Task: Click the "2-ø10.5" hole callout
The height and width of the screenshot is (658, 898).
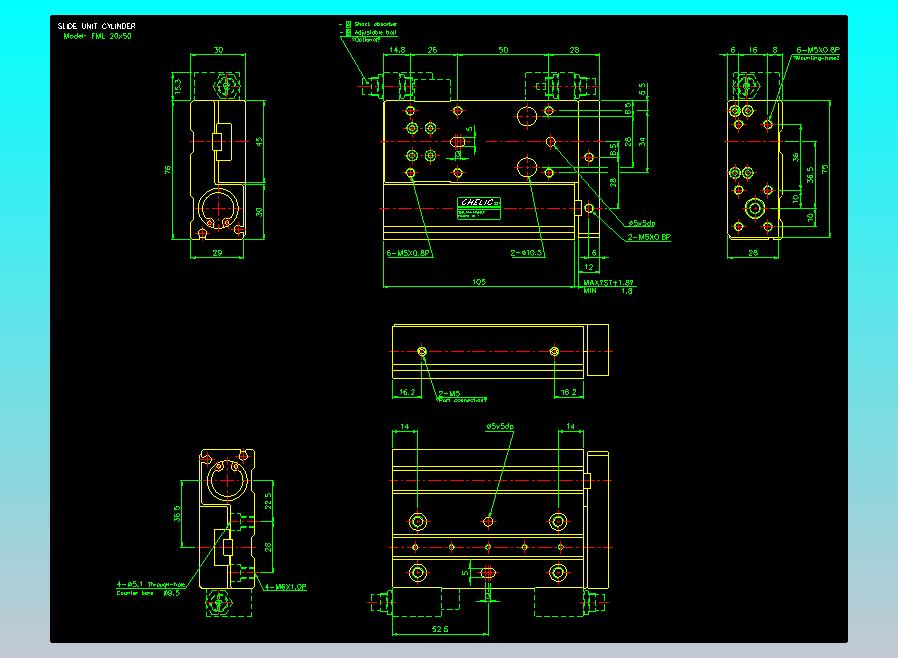Action: coord(527,253)
